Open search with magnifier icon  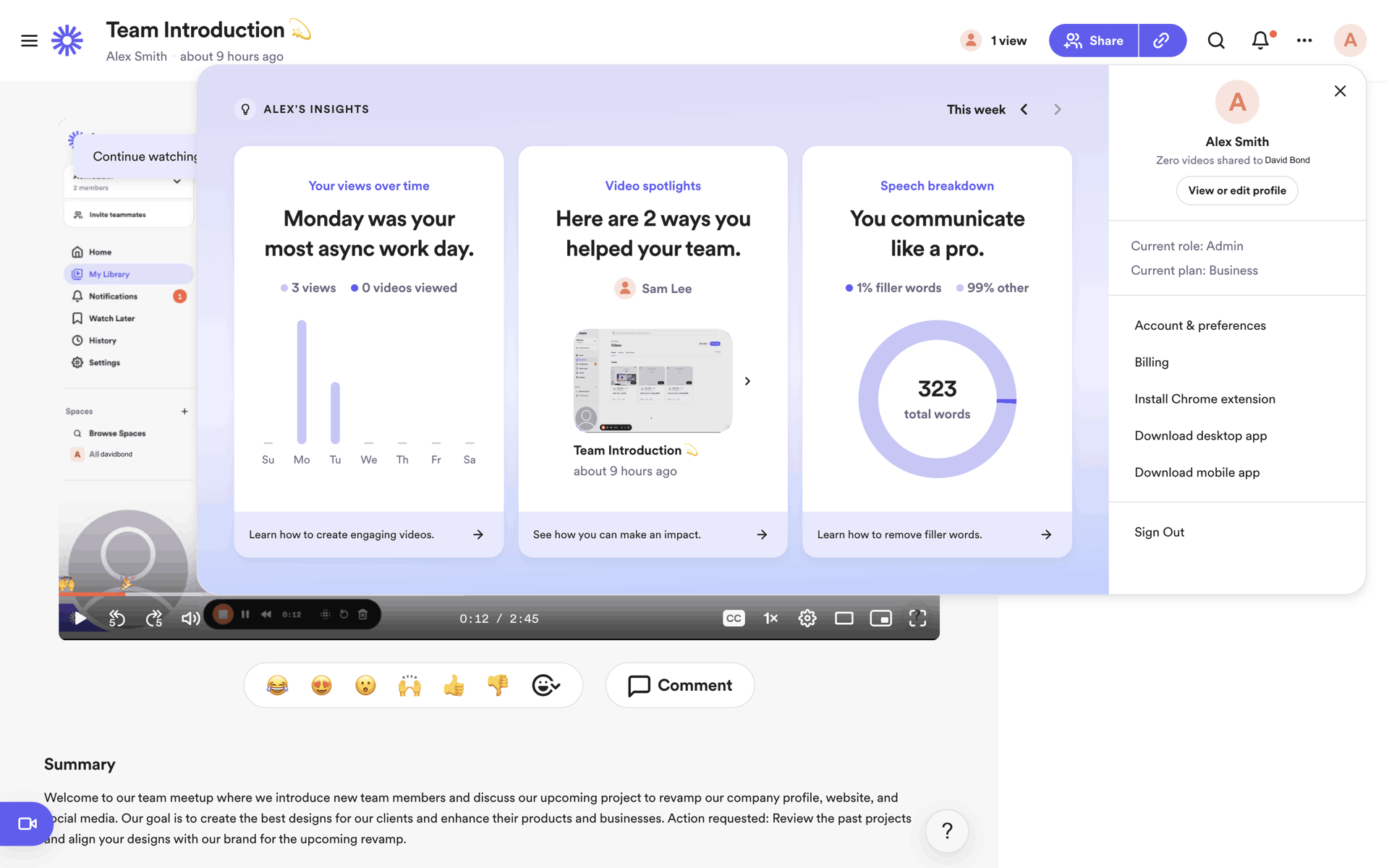pos(1216,41)
